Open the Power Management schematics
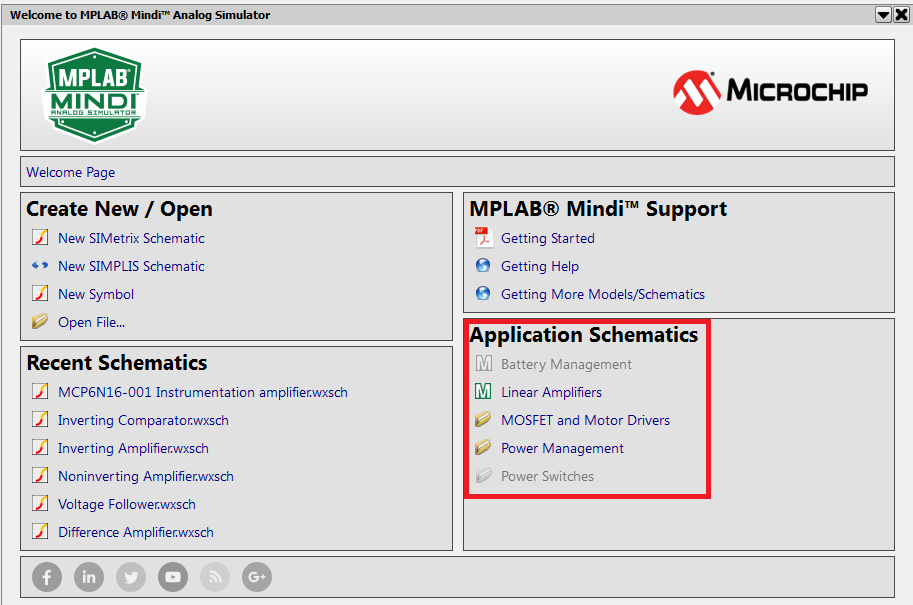This screenshot has height=605, width=913. (563, 448)
